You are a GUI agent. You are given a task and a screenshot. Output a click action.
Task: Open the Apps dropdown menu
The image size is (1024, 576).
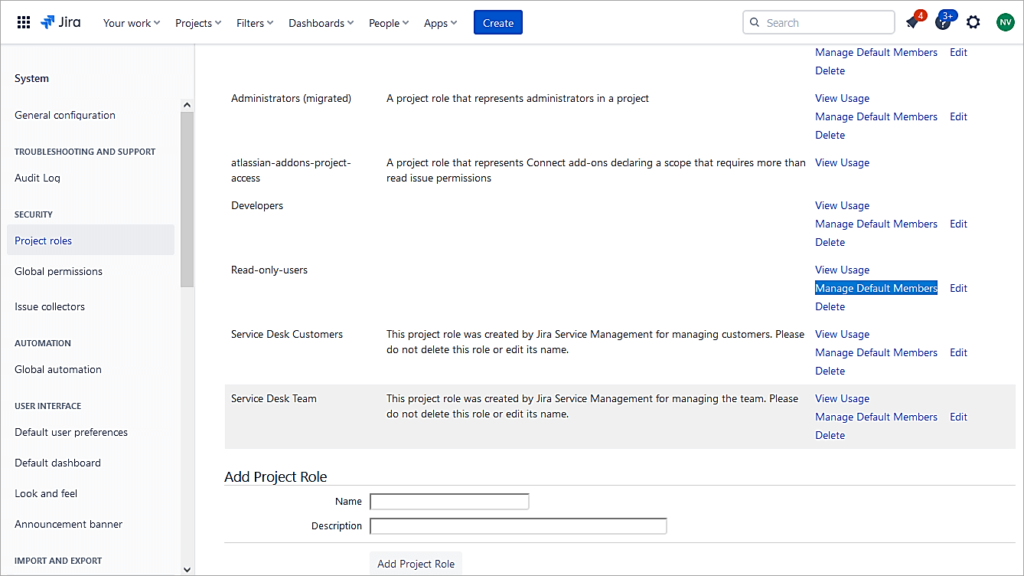[x=440, y=22]
